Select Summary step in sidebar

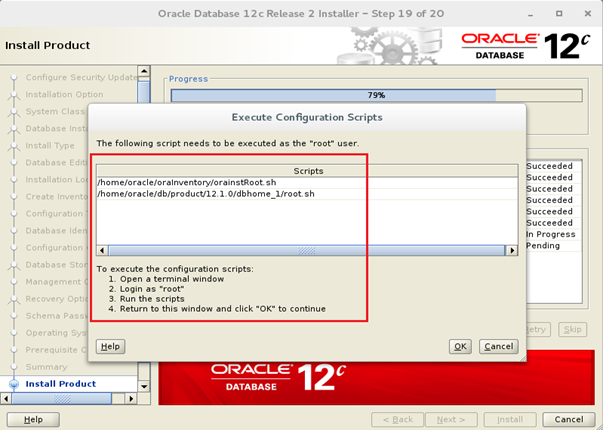[46, 367]
